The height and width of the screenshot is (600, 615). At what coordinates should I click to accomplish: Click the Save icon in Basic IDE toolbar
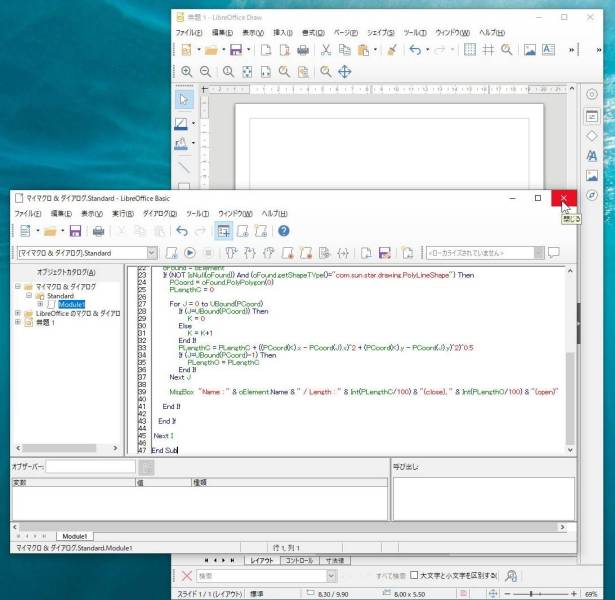[x=75, y=231]
